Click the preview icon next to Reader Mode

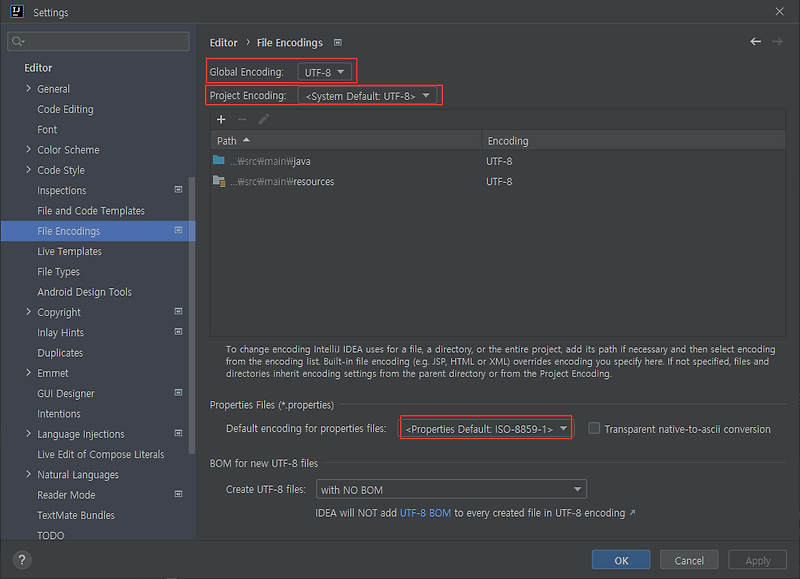pyautogui.click(x=178, y=494)
